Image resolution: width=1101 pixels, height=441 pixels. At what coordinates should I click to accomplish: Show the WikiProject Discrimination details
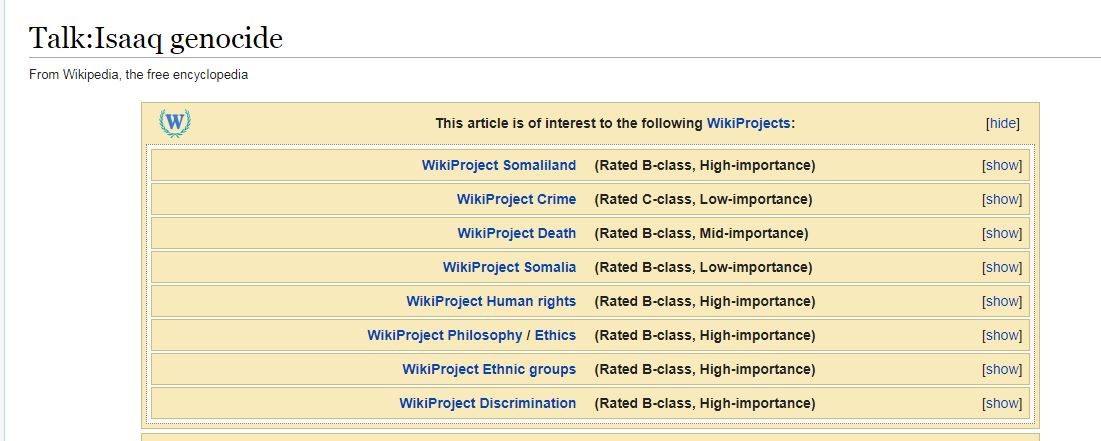tap(1002, 404)
